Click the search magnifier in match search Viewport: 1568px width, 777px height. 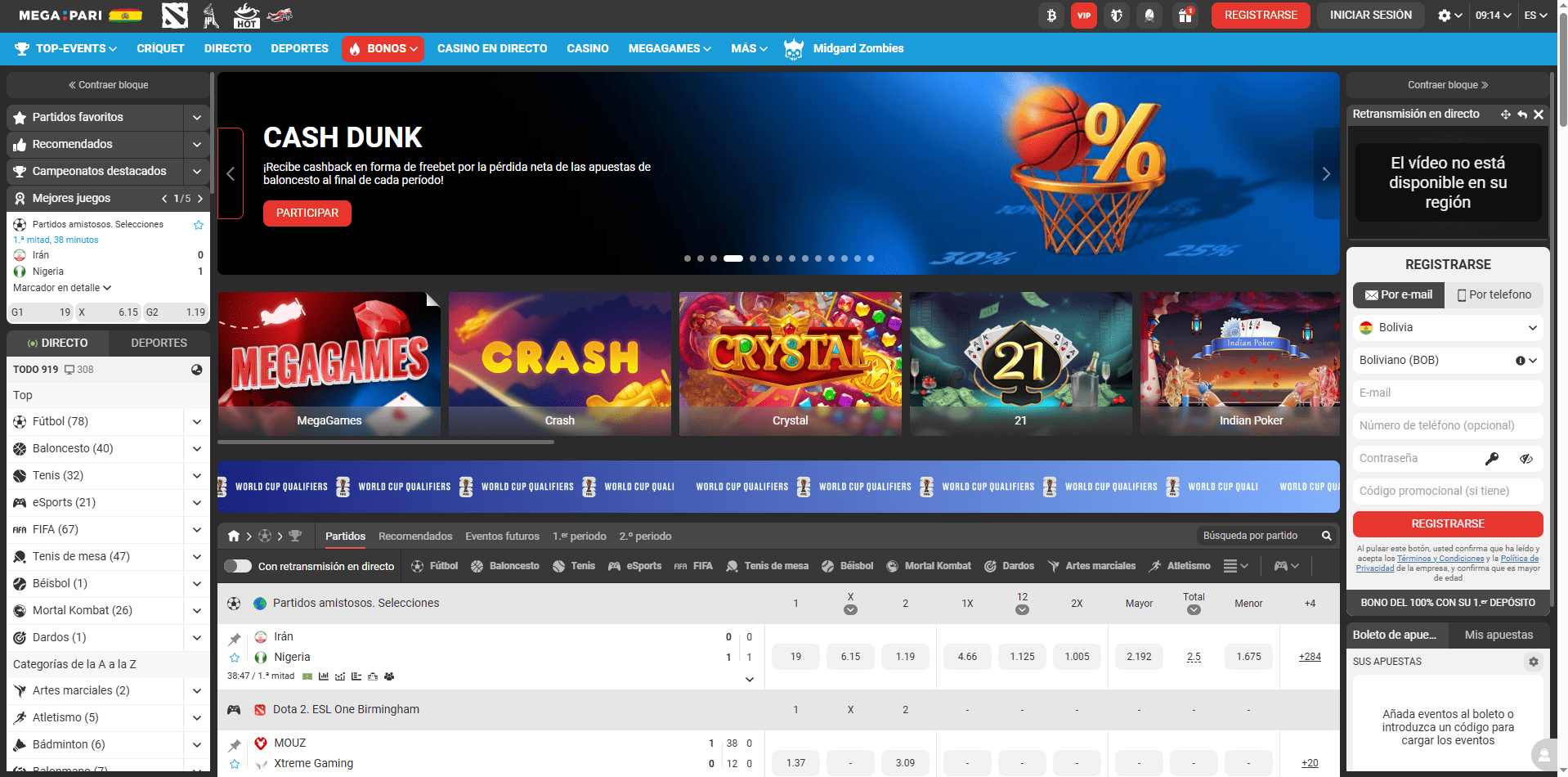[1327, 536]
